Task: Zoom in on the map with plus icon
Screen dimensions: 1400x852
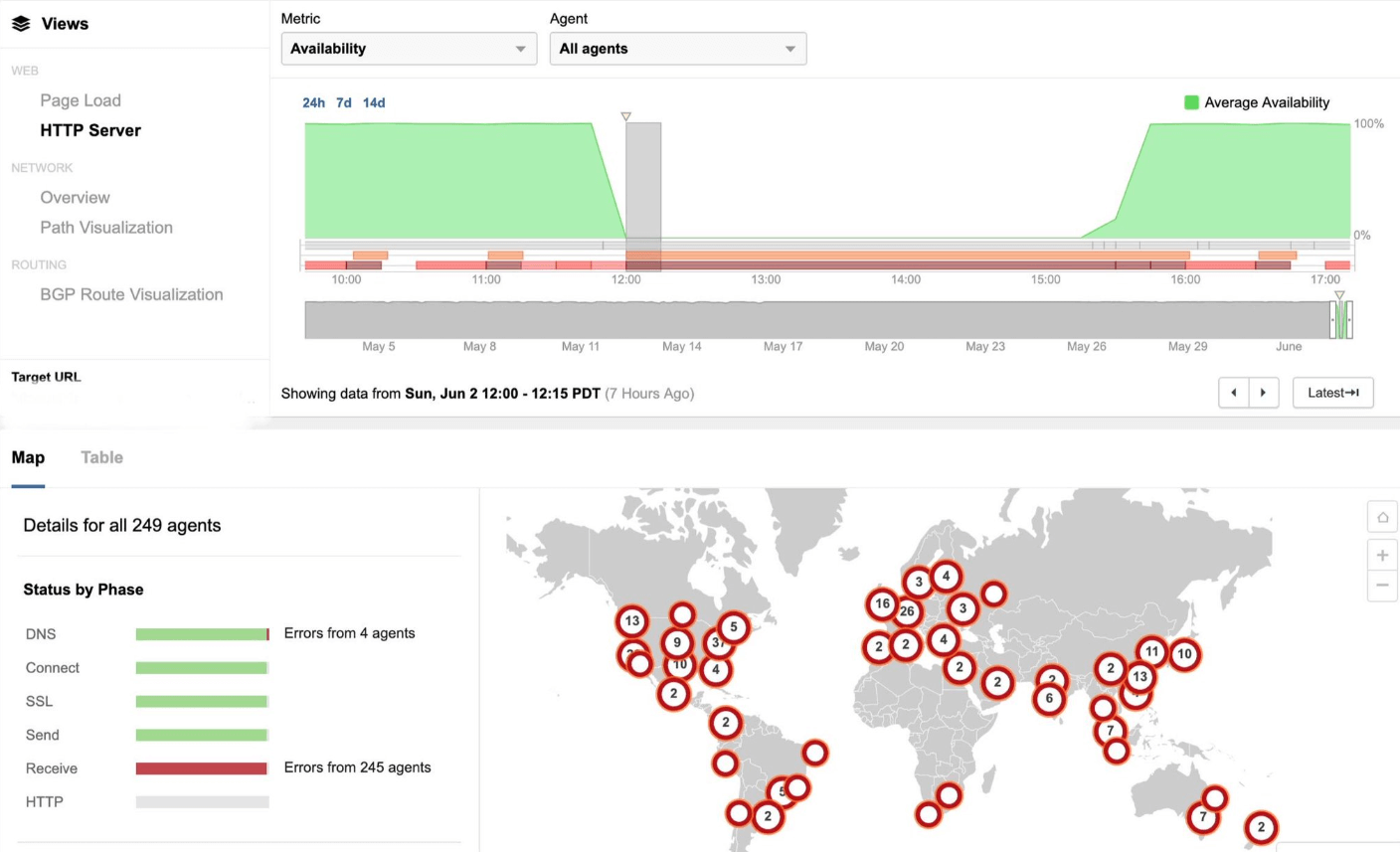Action: [x=1382, y=555]
